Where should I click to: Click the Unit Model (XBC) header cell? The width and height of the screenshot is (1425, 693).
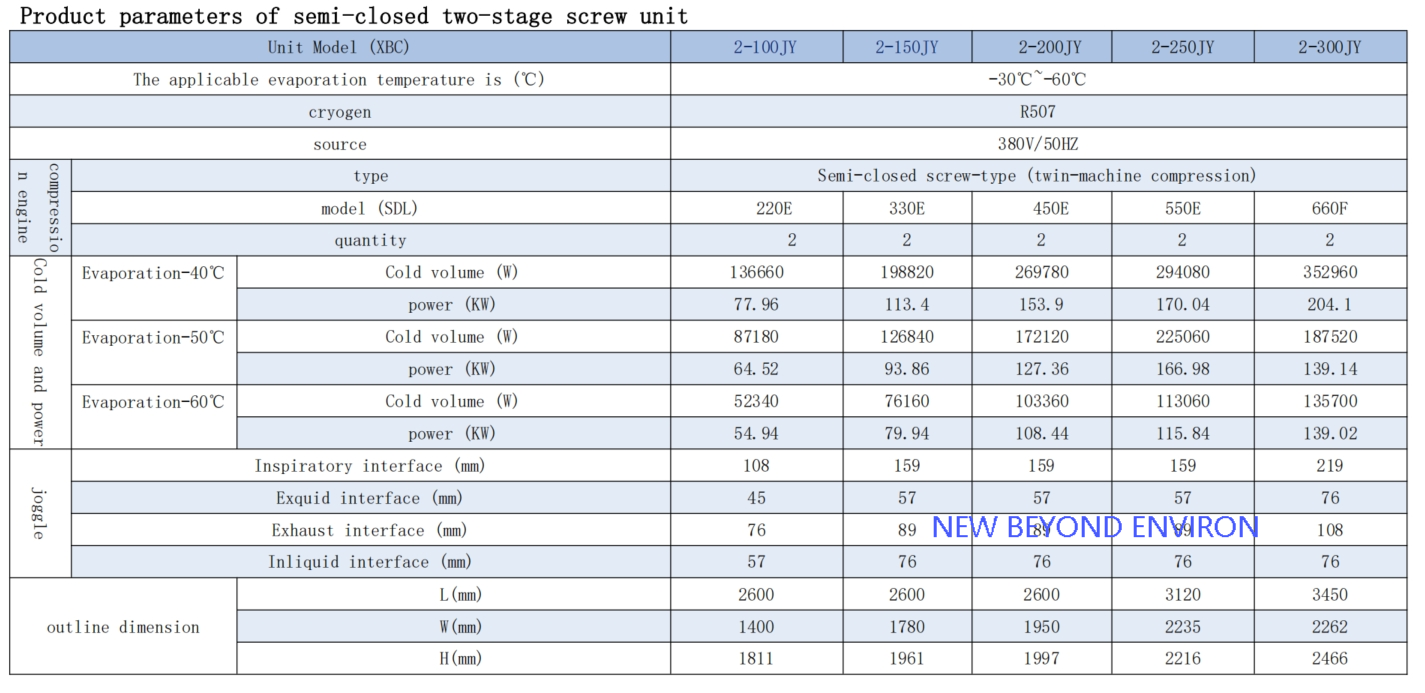click(339, 47)
